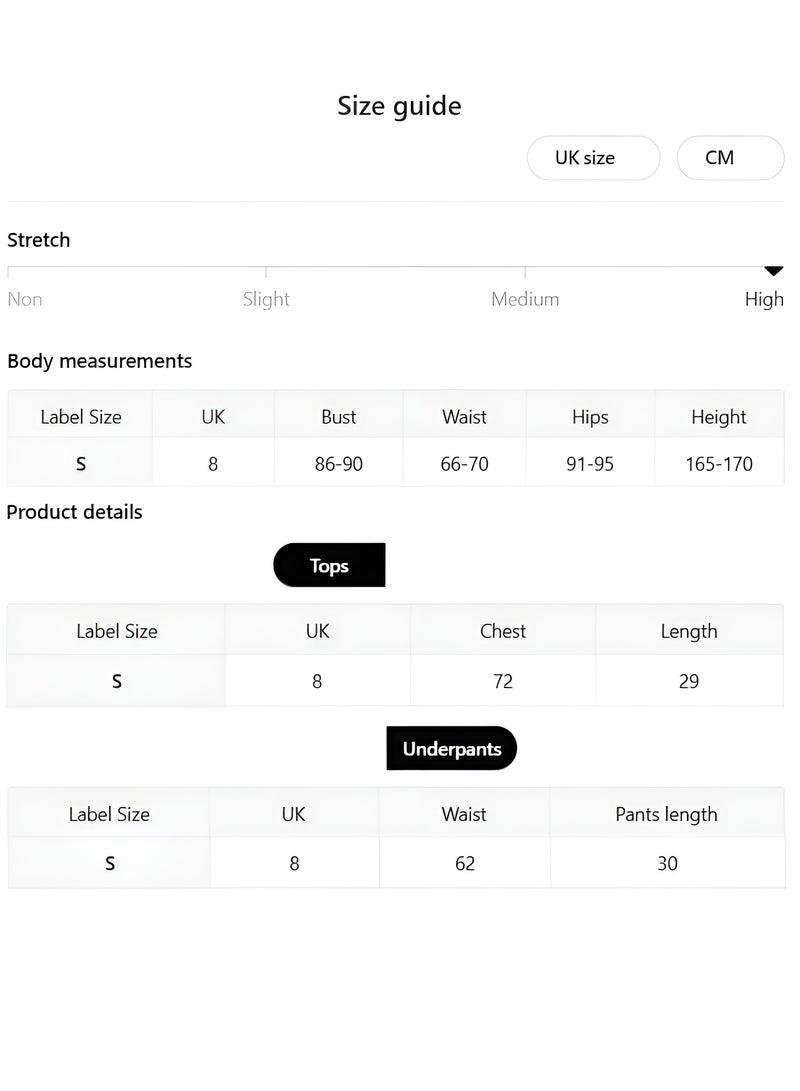The width and height of the screenshot is (800, 1091).
Task: Click the Size guide heading
Action: pyautogui.click(x=399, y=106)
